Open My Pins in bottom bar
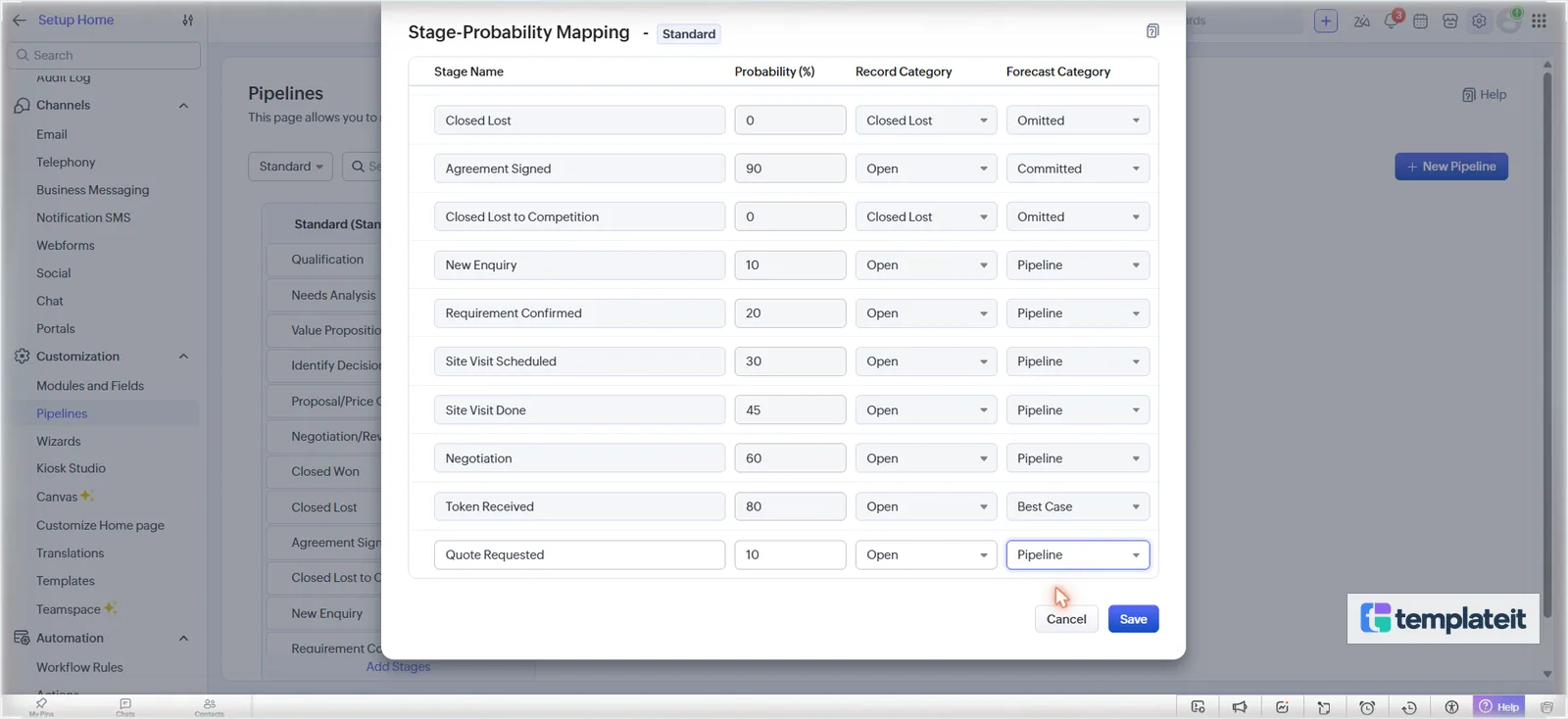Viewport: 1568px width, 719px height. click(41, 707)
